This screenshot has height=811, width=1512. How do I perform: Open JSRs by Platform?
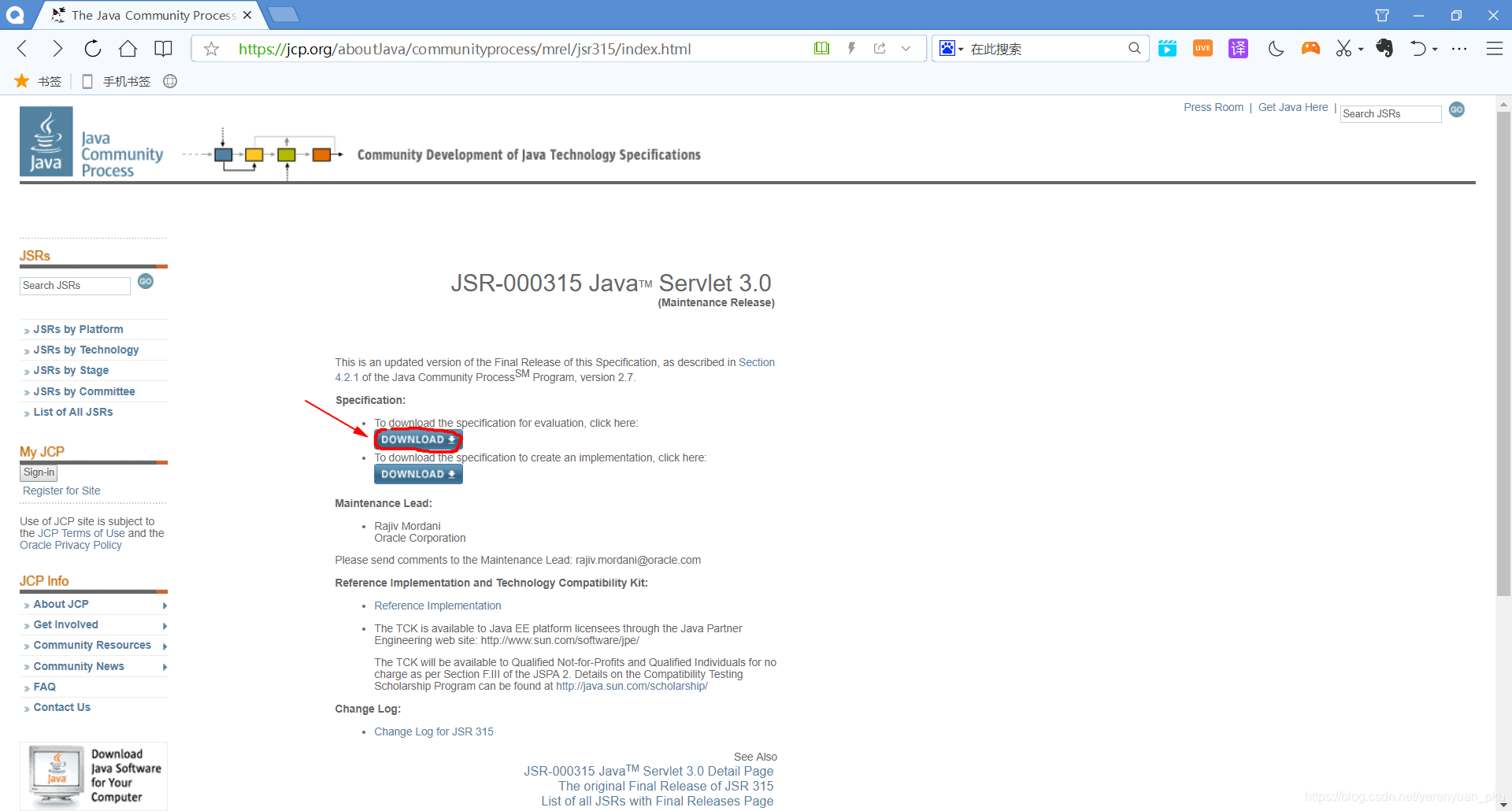pyautogui.click(x=78, y=329)
